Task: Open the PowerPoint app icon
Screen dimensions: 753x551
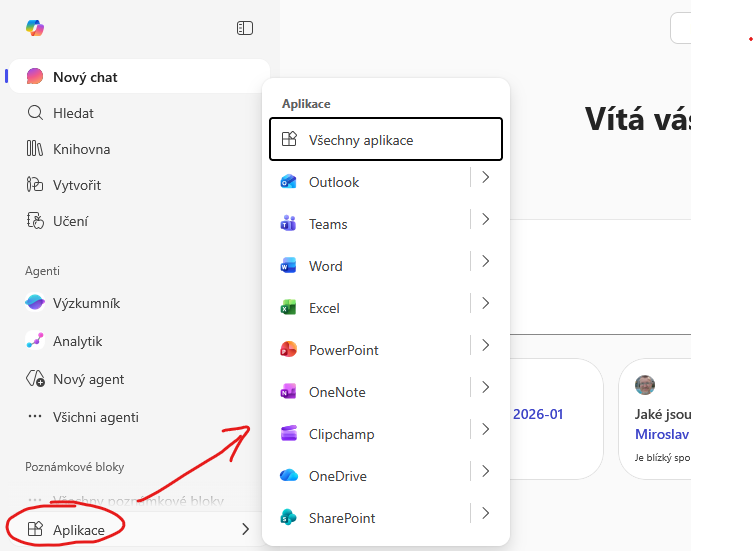Action: pyautogui.click(x=289, y=350)
